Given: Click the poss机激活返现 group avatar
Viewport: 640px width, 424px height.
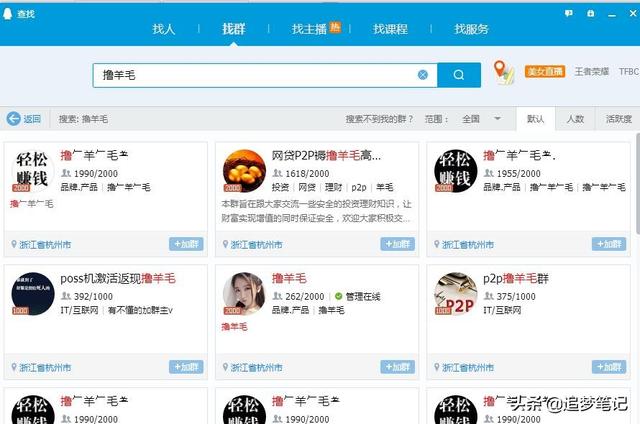Looking at the screenshot, I should (32, 294).
